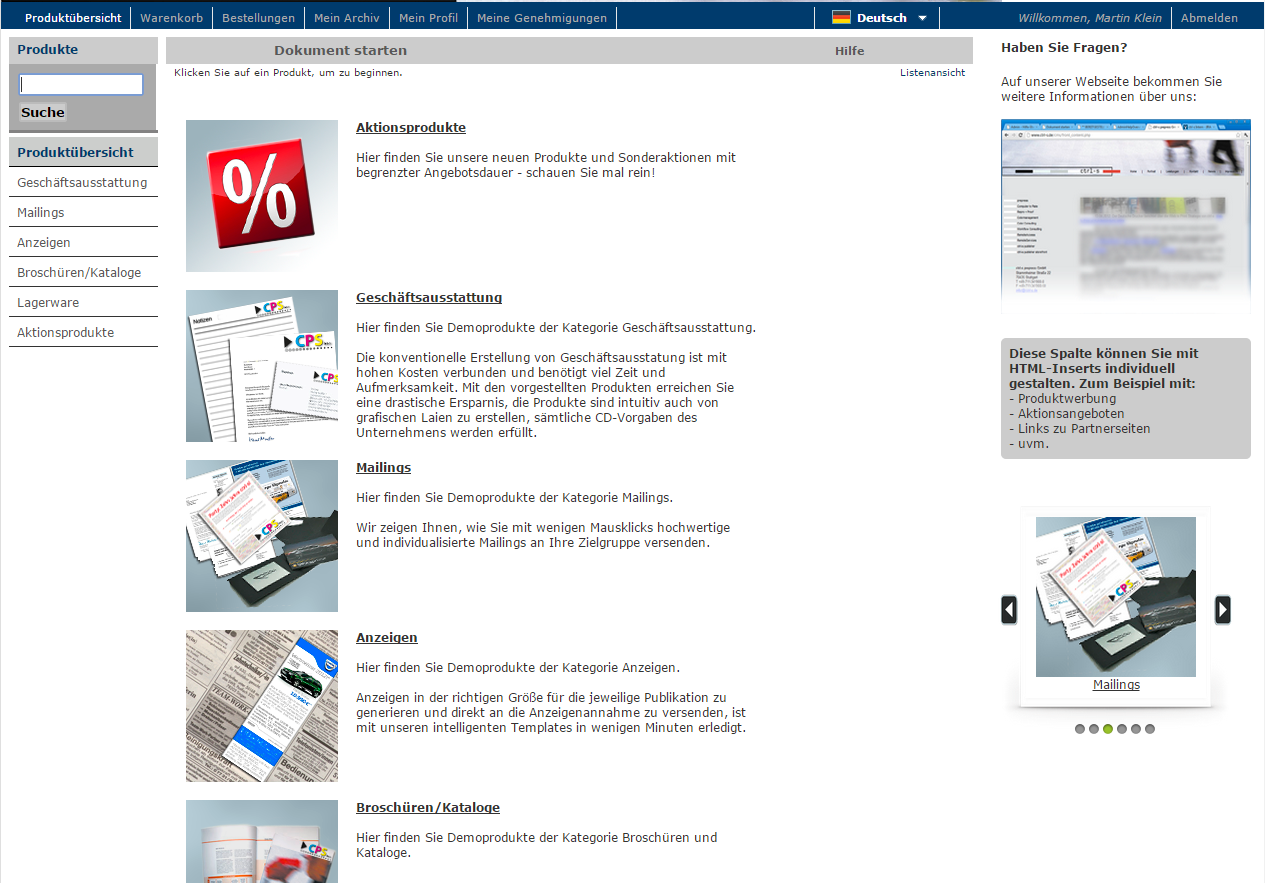Image resolution: width=1265 pixels, height=883 pixels.
Task: Click the product search input field
Action: click(81, 85)
